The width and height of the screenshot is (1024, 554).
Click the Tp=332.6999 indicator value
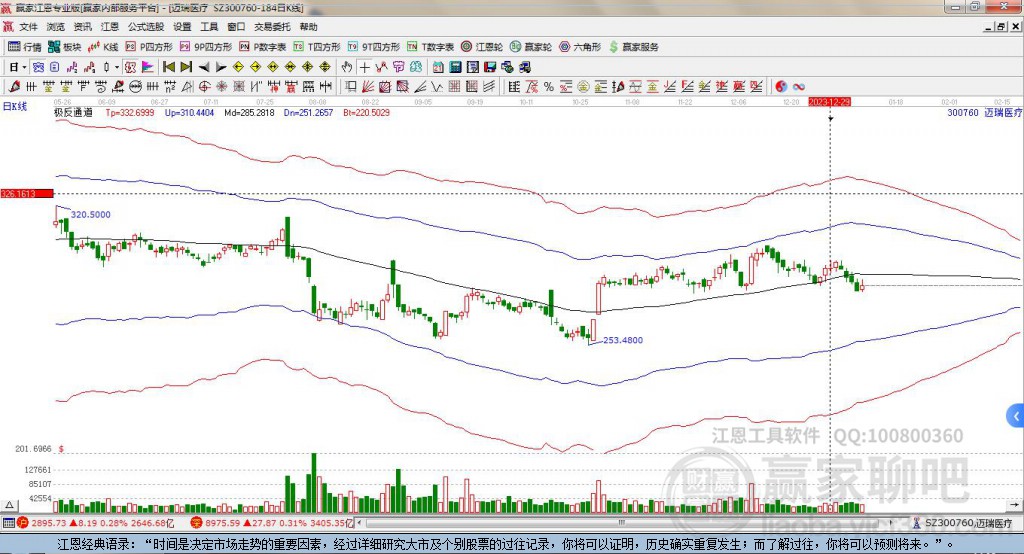[x=130, y=112]
